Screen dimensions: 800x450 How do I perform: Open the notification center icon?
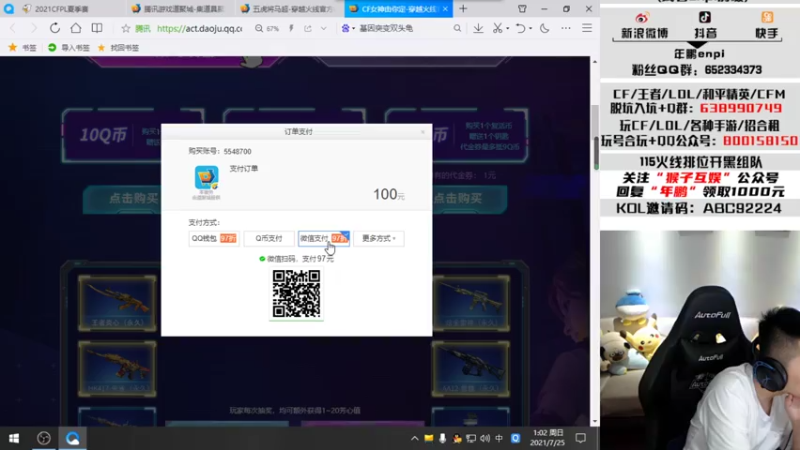click(x=581, y=438)
